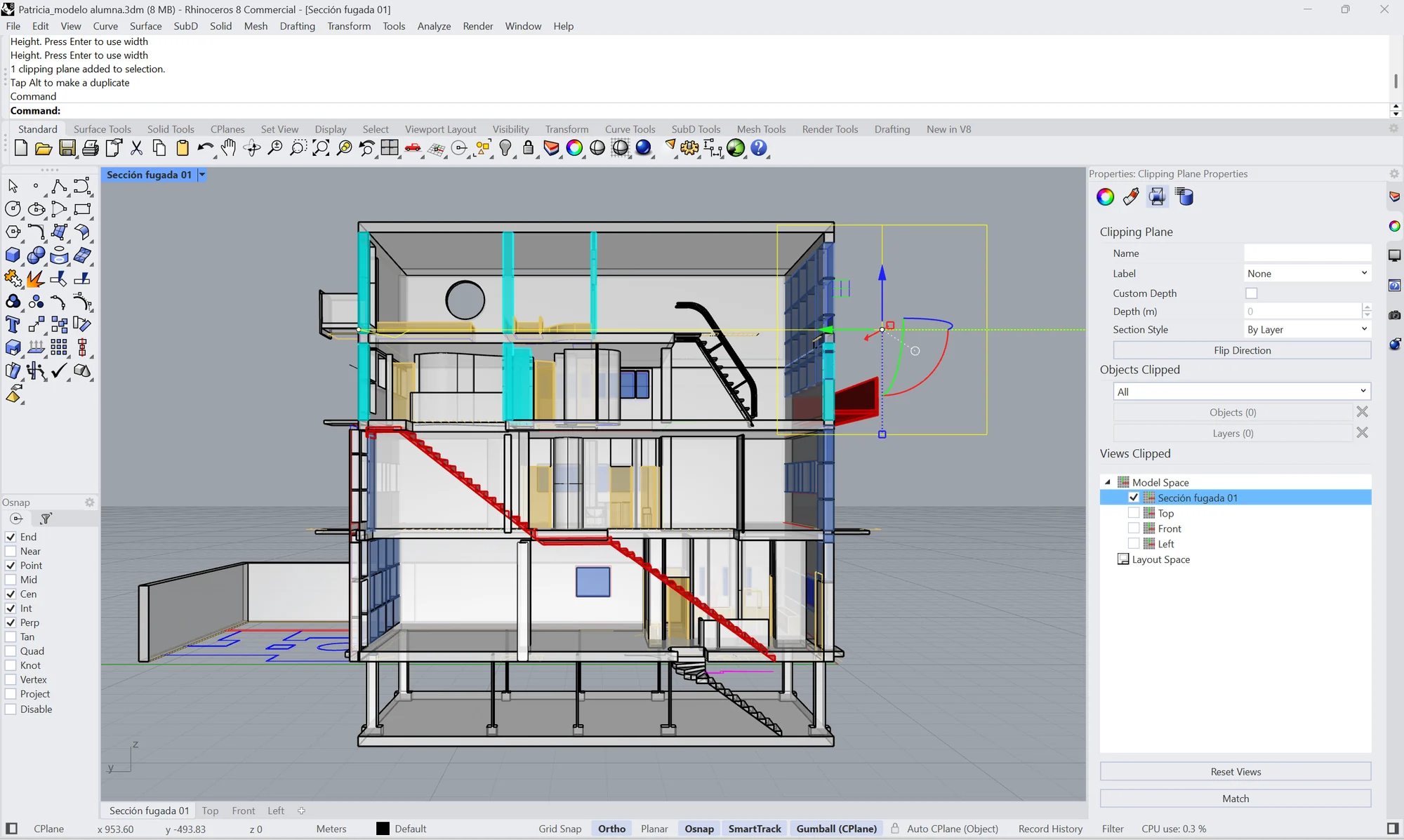Image resolution: width=1404 pixels, height=840 pixels.
Task: Click the Depth value stepper arrows
Action: [1366, 312]
